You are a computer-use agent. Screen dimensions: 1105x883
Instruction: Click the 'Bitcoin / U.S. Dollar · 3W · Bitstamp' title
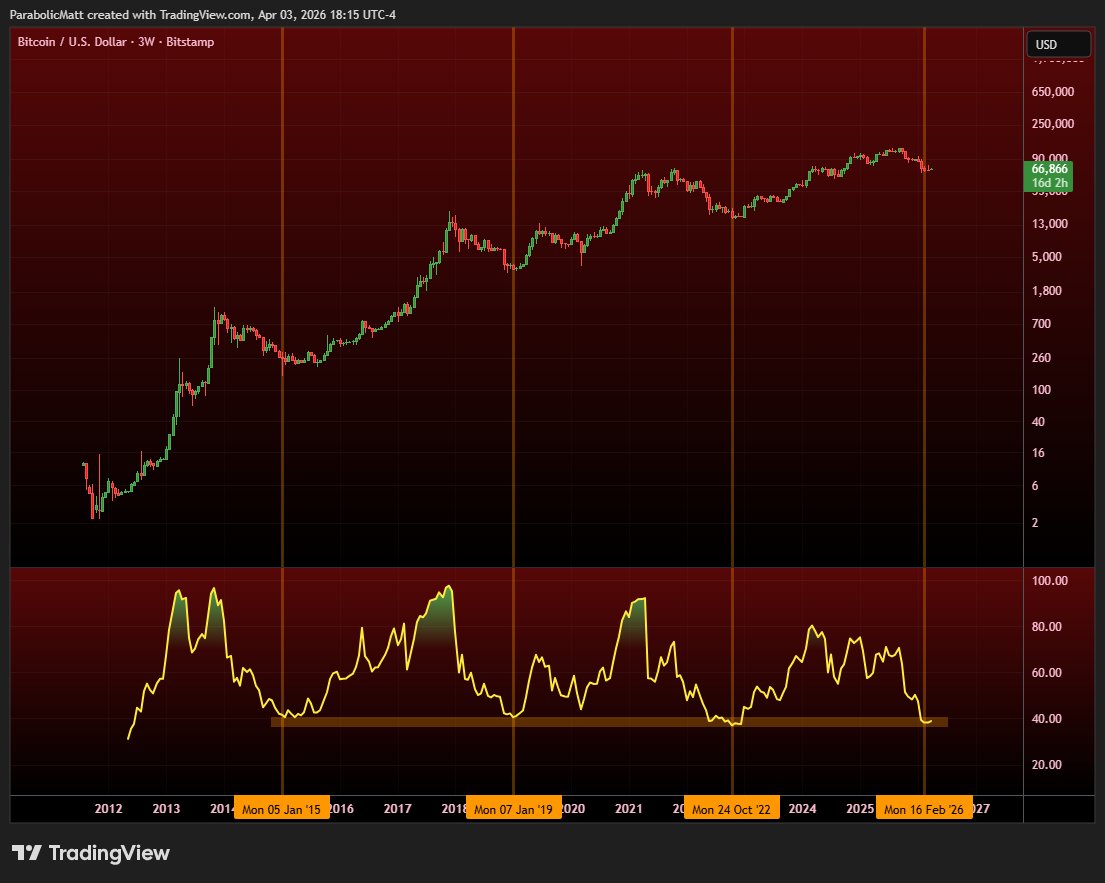click(116, 42)
